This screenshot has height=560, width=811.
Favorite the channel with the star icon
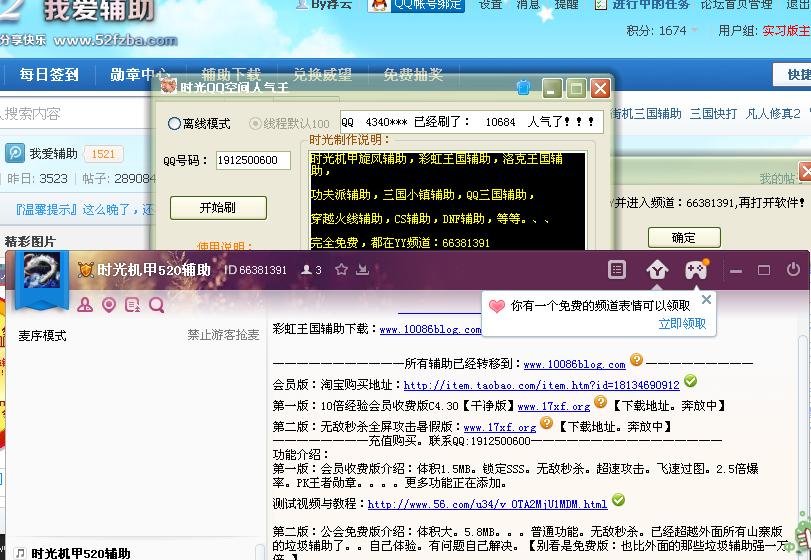341,269
